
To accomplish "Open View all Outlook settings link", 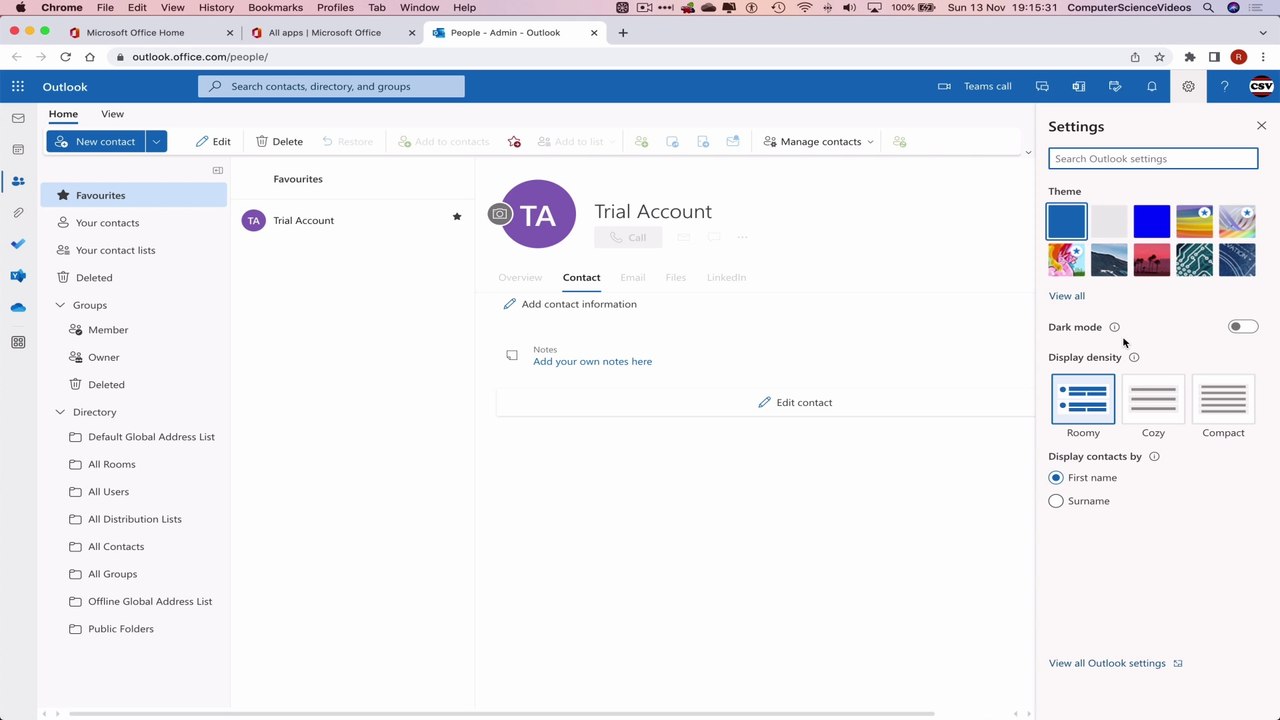I will (x=1115, y=663).
